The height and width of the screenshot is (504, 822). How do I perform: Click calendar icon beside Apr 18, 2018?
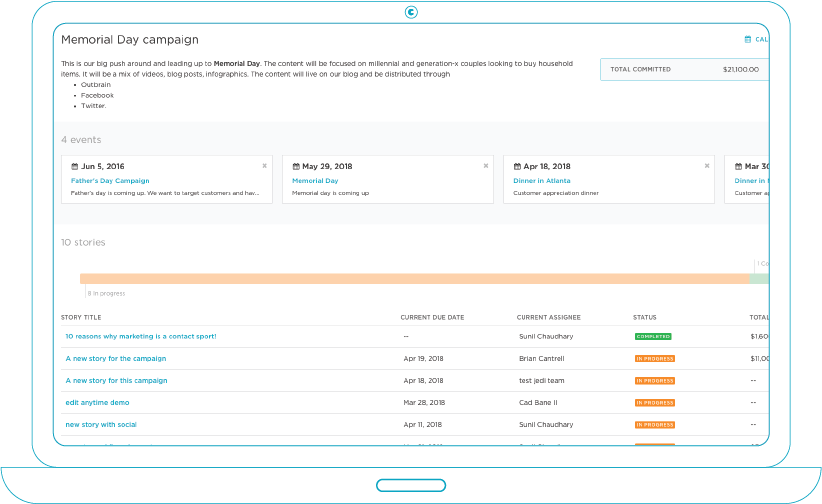point(516,167)
